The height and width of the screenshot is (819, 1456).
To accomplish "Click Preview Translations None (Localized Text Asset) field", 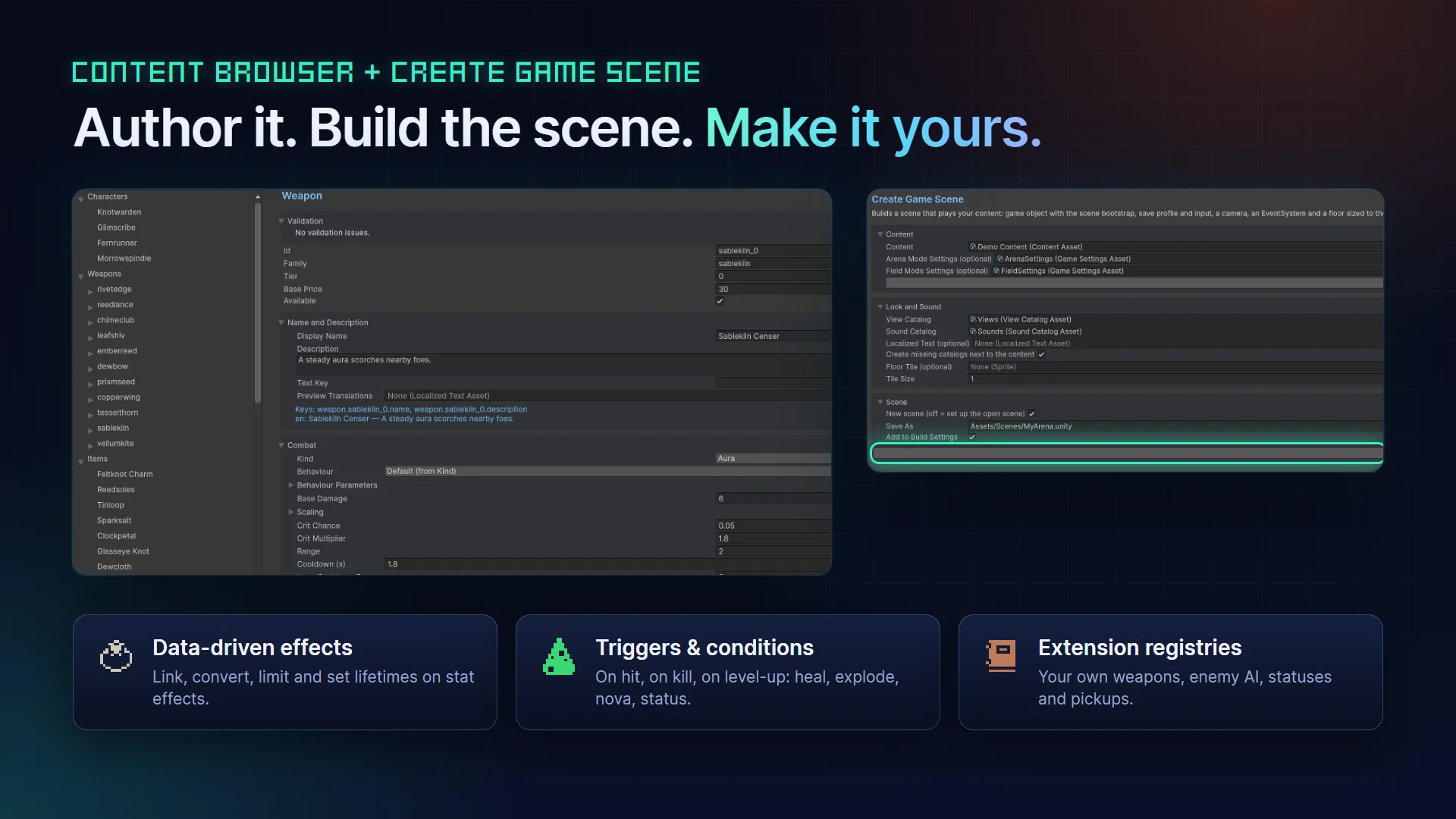I will point(607,396).
